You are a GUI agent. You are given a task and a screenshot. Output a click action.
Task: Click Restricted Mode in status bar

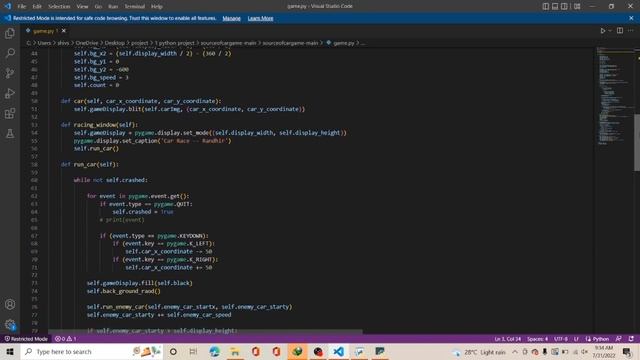click(26, 339)
